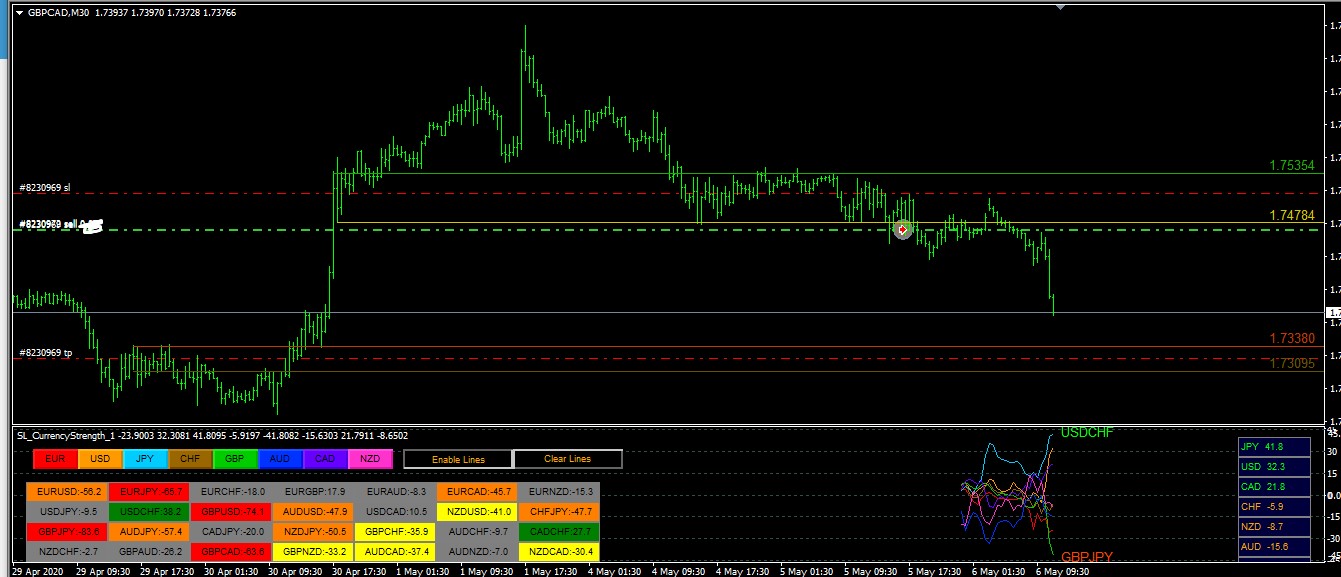Image resolution: width=1341 pixels, height=577 pixels.
Task: Select the EURCHF:-18.0 pair cell
Action: [230, 492]
